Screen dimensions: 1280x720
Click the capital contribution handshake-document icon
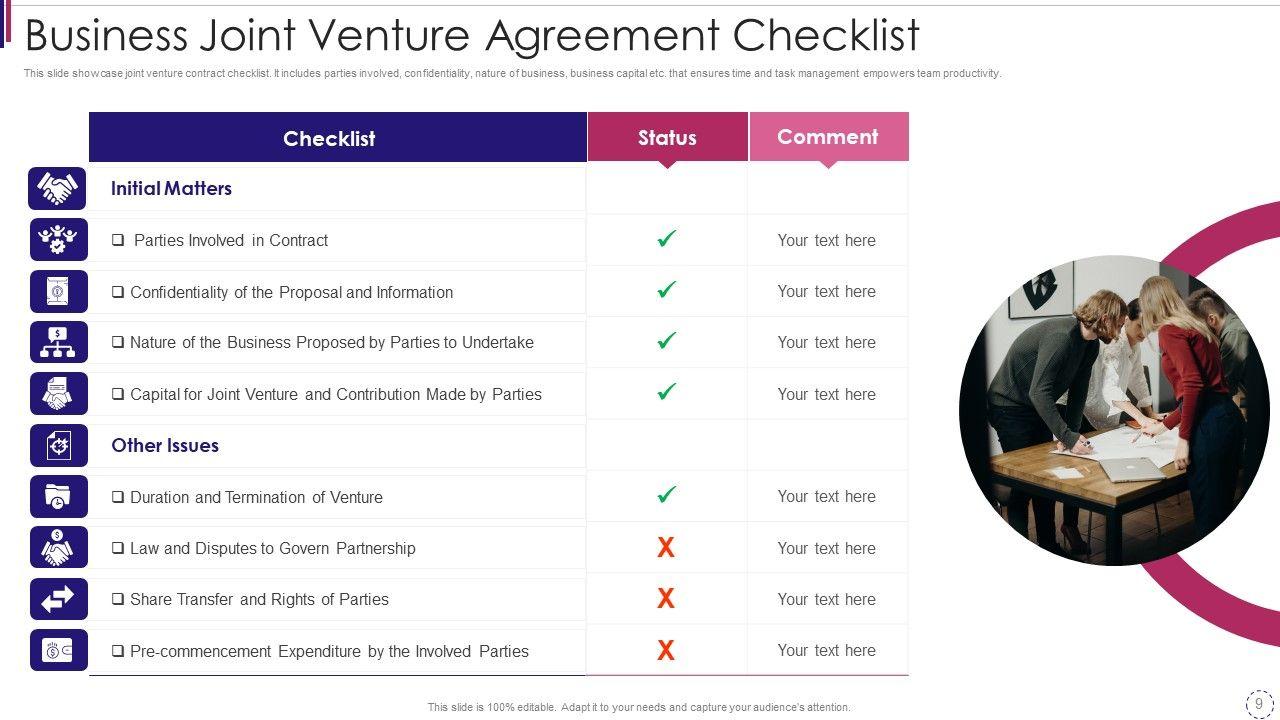point(58,394)
